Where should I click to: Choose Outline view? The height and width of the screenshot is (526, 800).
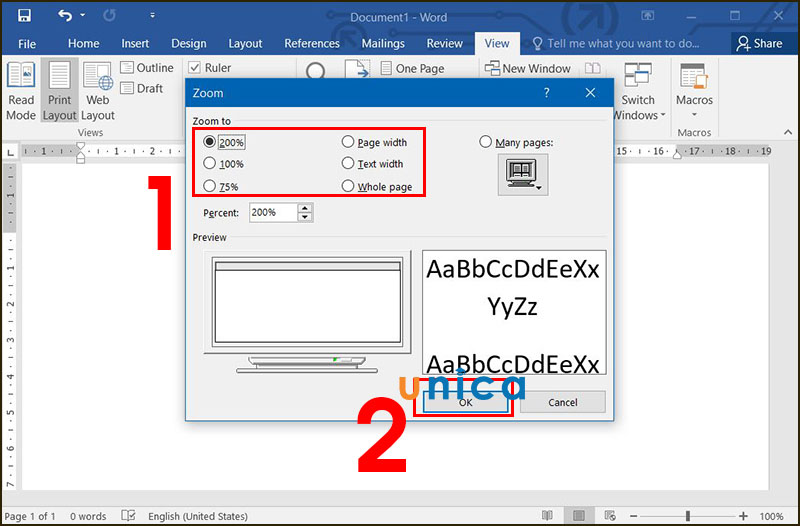[147, 68]
